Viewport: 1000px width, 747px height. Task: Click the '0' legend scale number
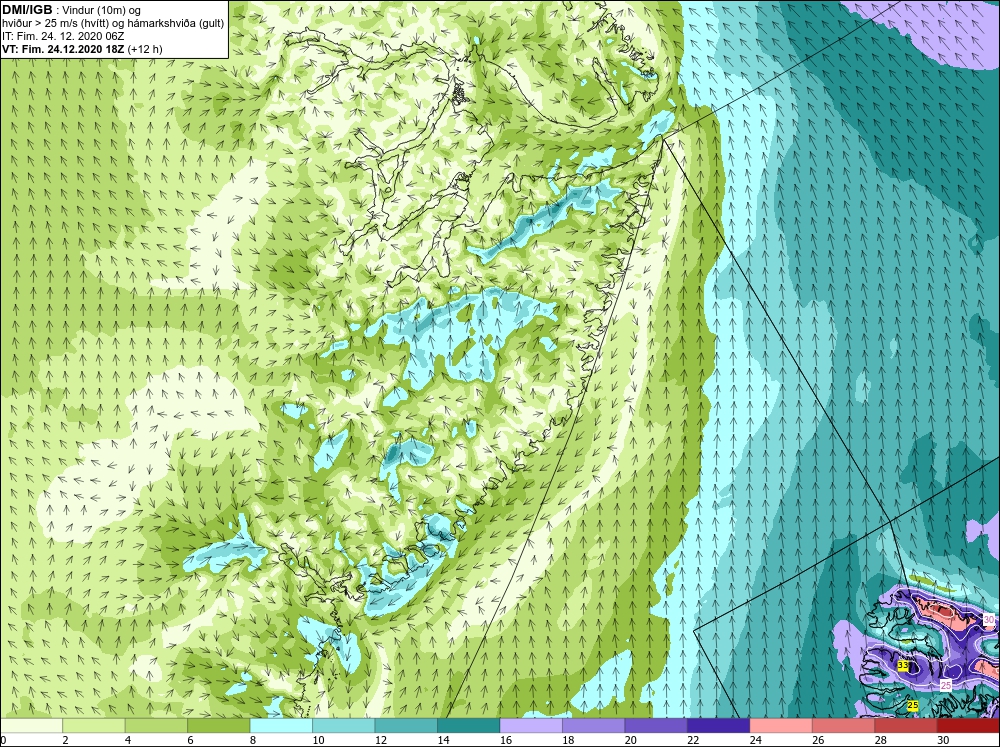[x=3, y=740]
